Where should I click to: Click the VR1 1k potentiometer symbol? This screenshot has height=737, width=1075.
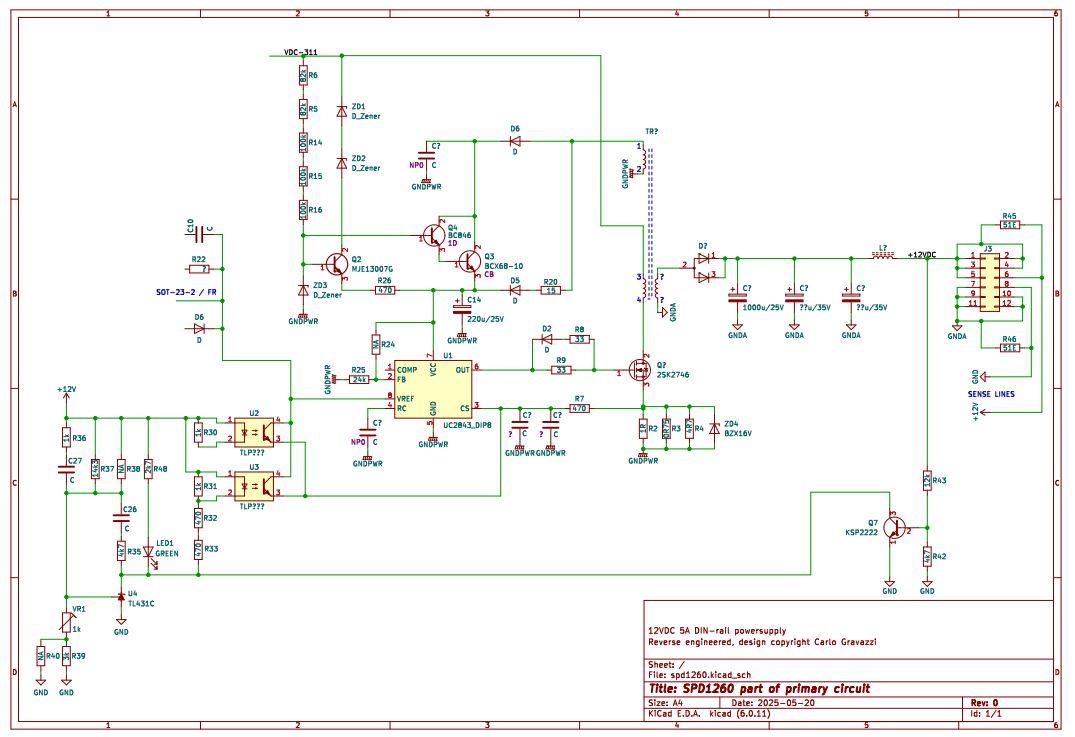tap(67, 623)
